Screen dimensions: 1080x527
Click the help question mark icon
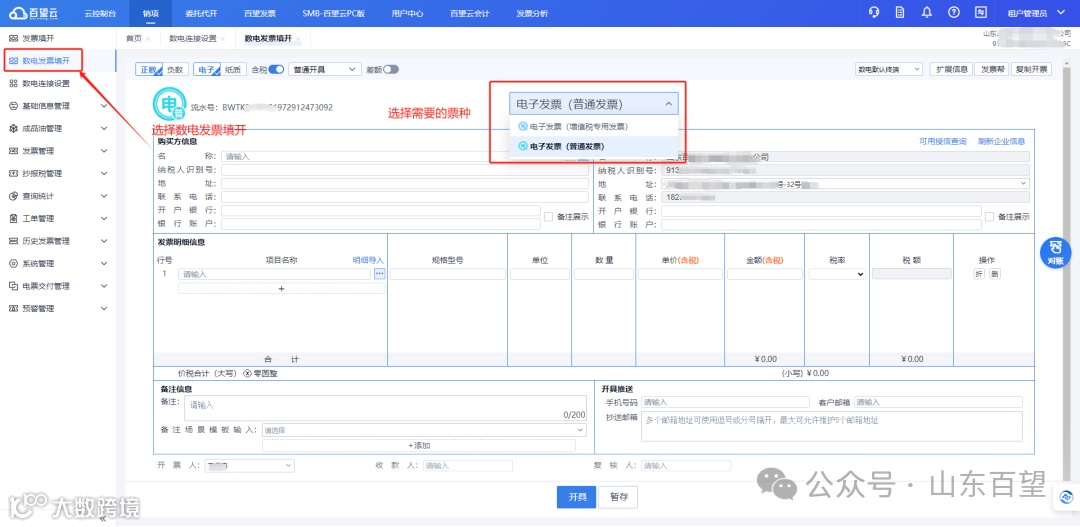pos(954,12)
